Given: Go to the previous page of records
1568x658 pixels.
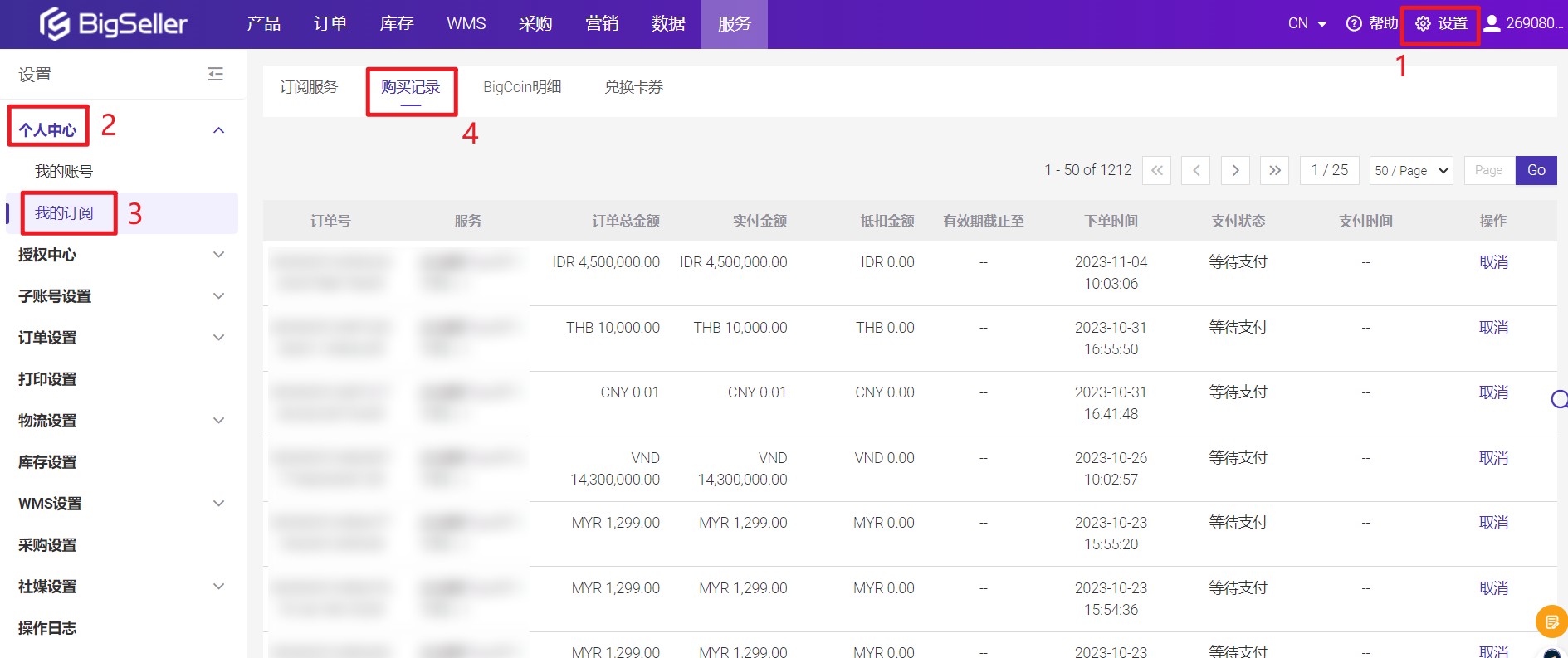Looking at the screenshot, I should coord(1195,170).
